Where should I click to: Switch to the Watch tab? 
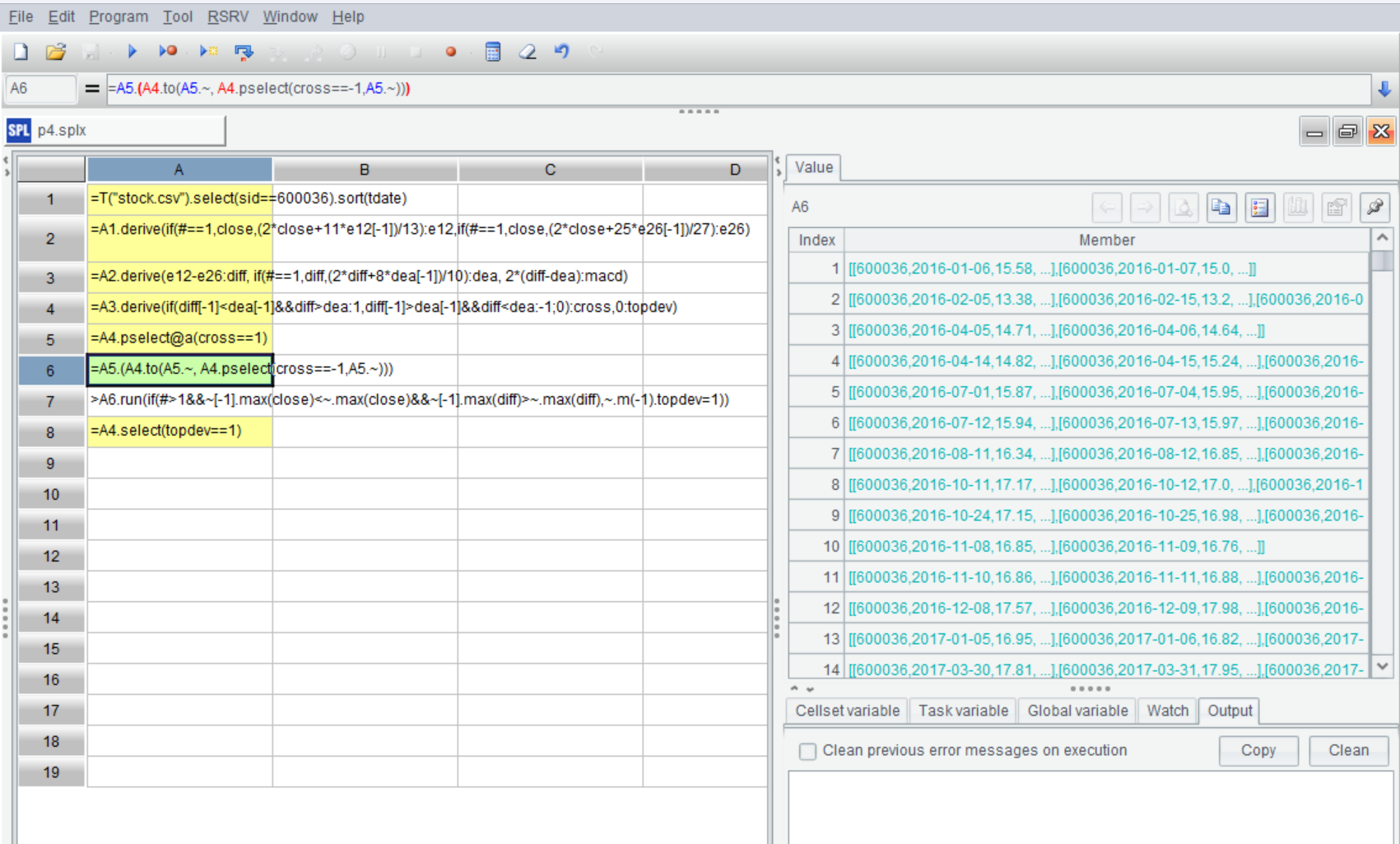coord(1167,711)
